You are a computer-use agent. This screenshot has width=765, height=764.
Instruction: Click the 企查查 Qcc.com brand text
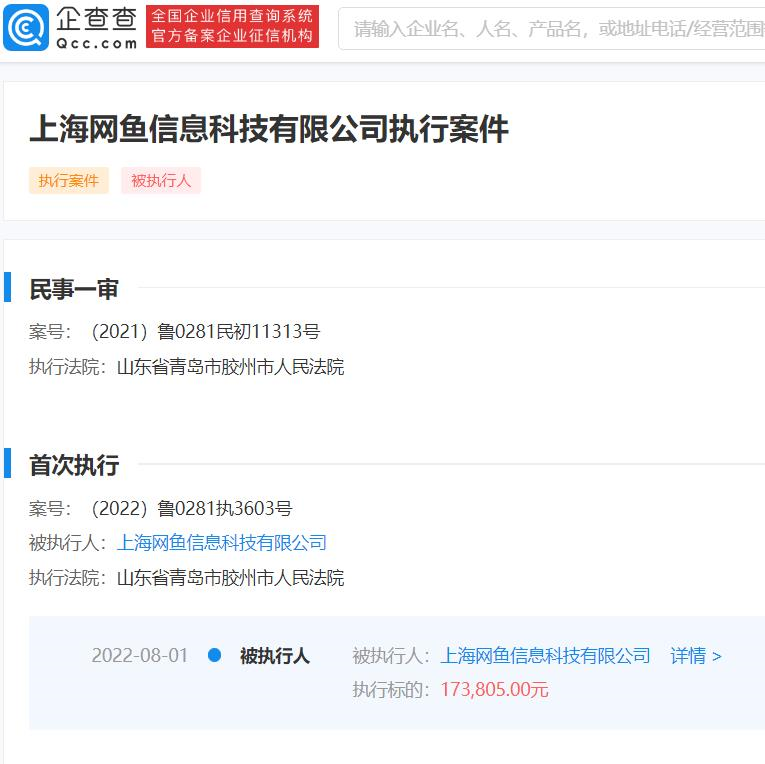(x=96, y=28)
